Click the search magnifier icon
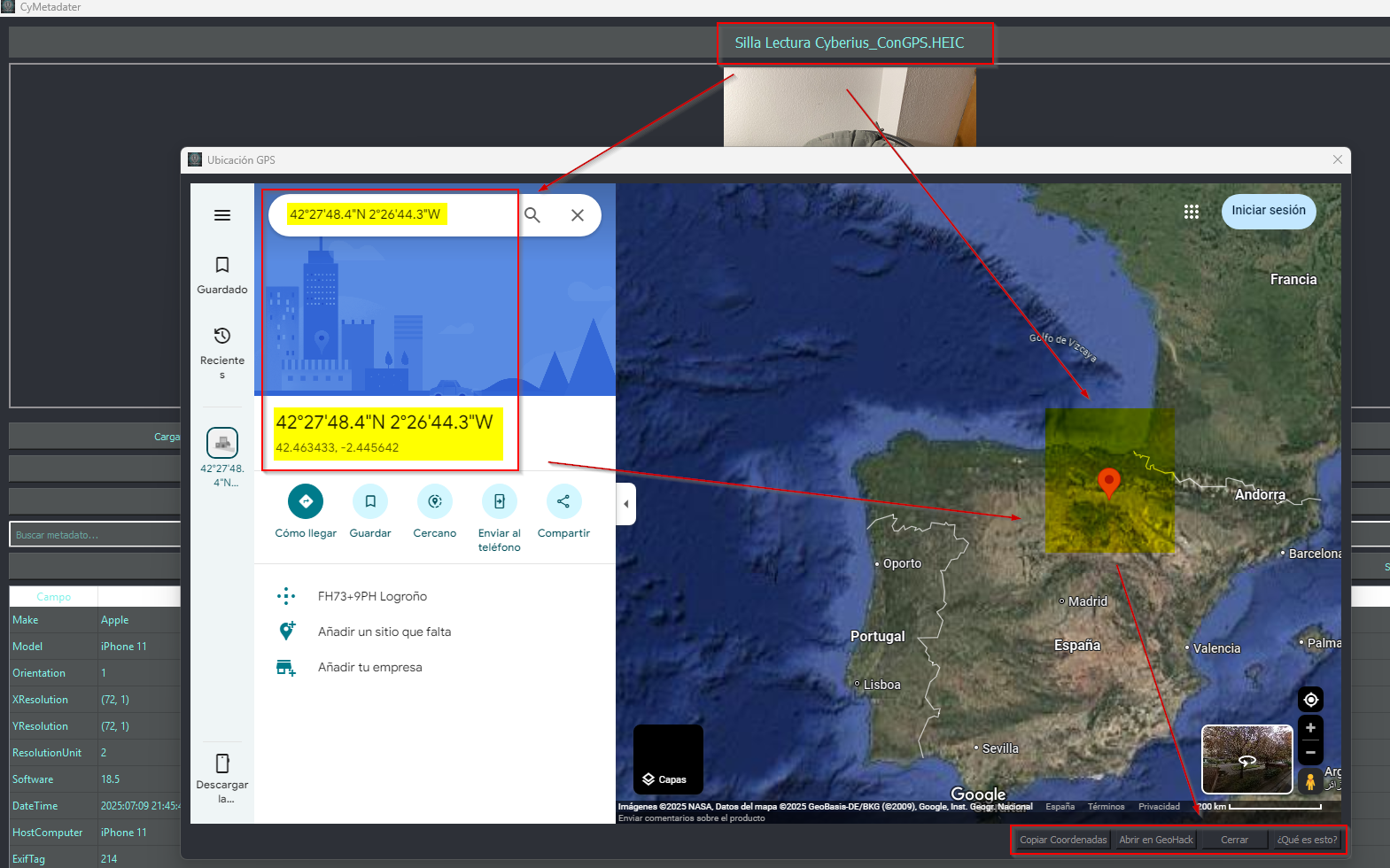Viewport: 1390px width, 868px height. tap(532, 215)
